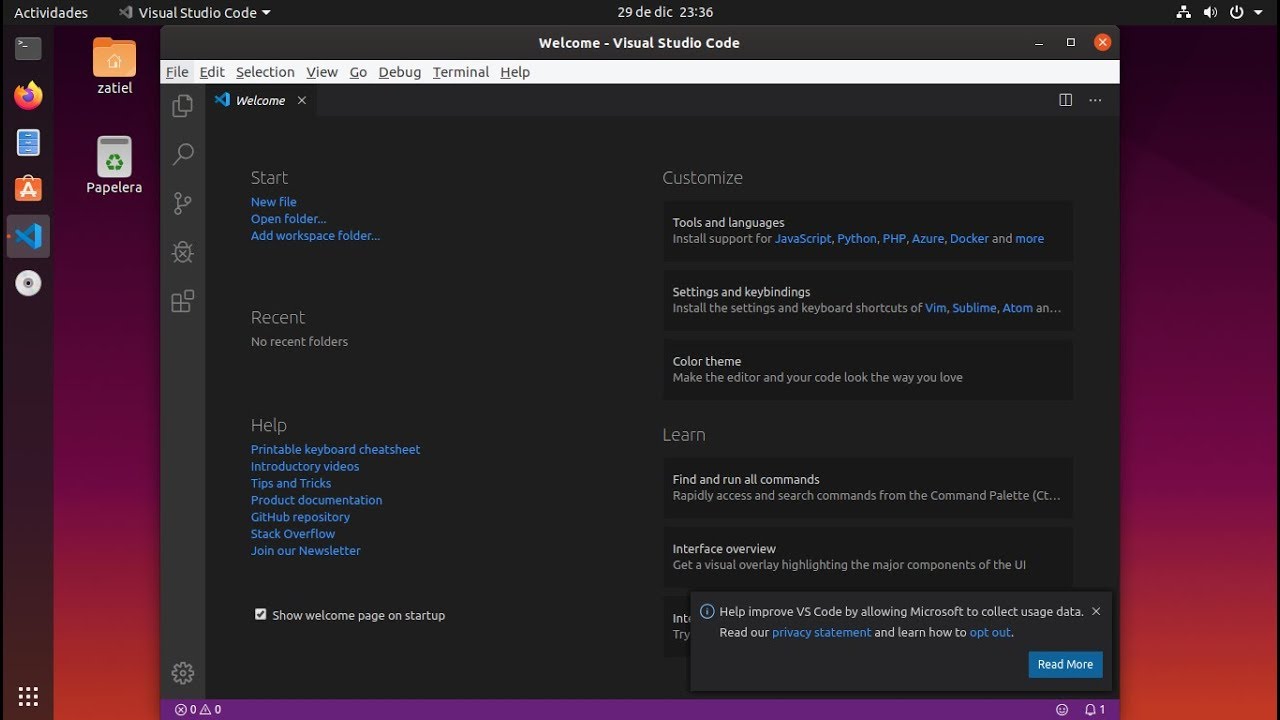The height and width of the screenshot is (720, 1280).
Task: Open Ubuntu Software from the dock
Action: 28,189
